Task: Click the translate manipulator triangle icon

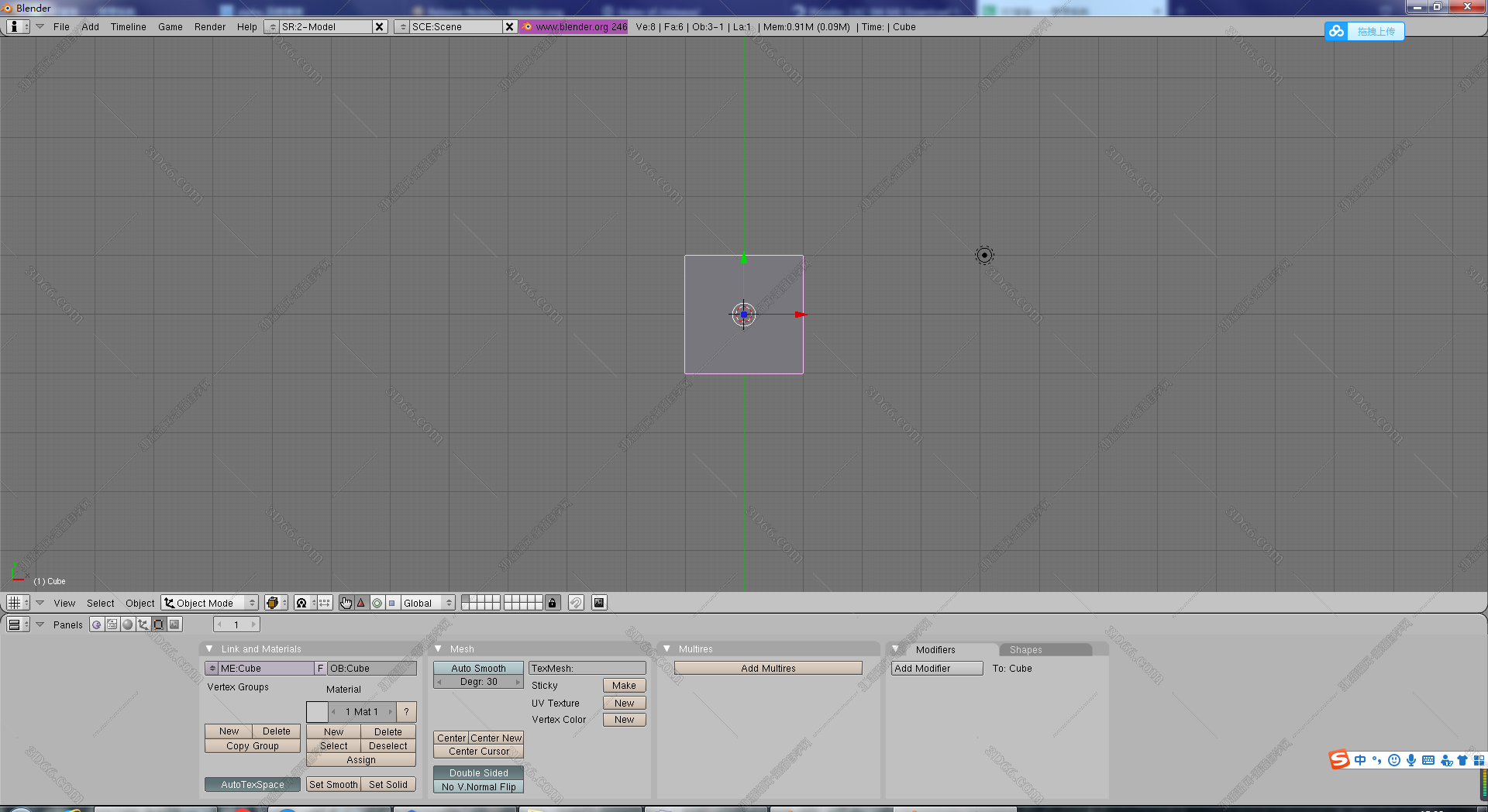Action: pyautogui.click(x=361, y=603)
